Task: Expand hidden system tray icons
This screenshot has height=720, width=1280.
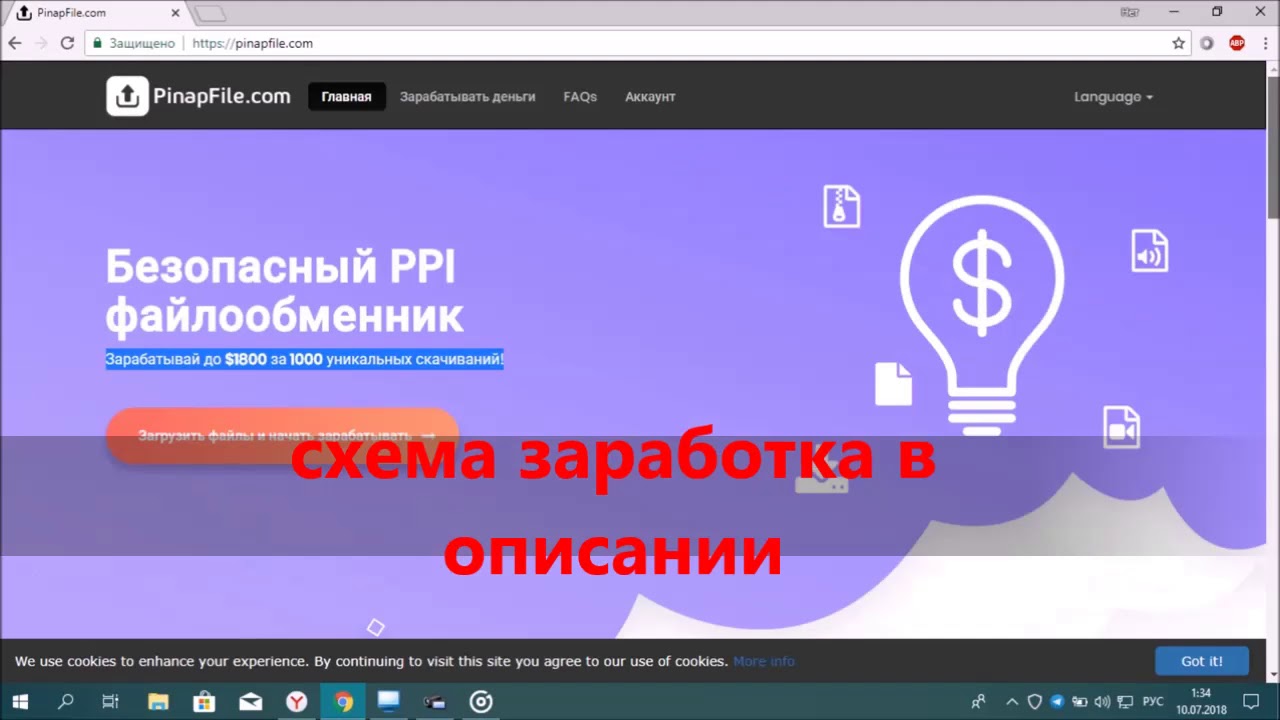Action: click(x=1011, y=701)
